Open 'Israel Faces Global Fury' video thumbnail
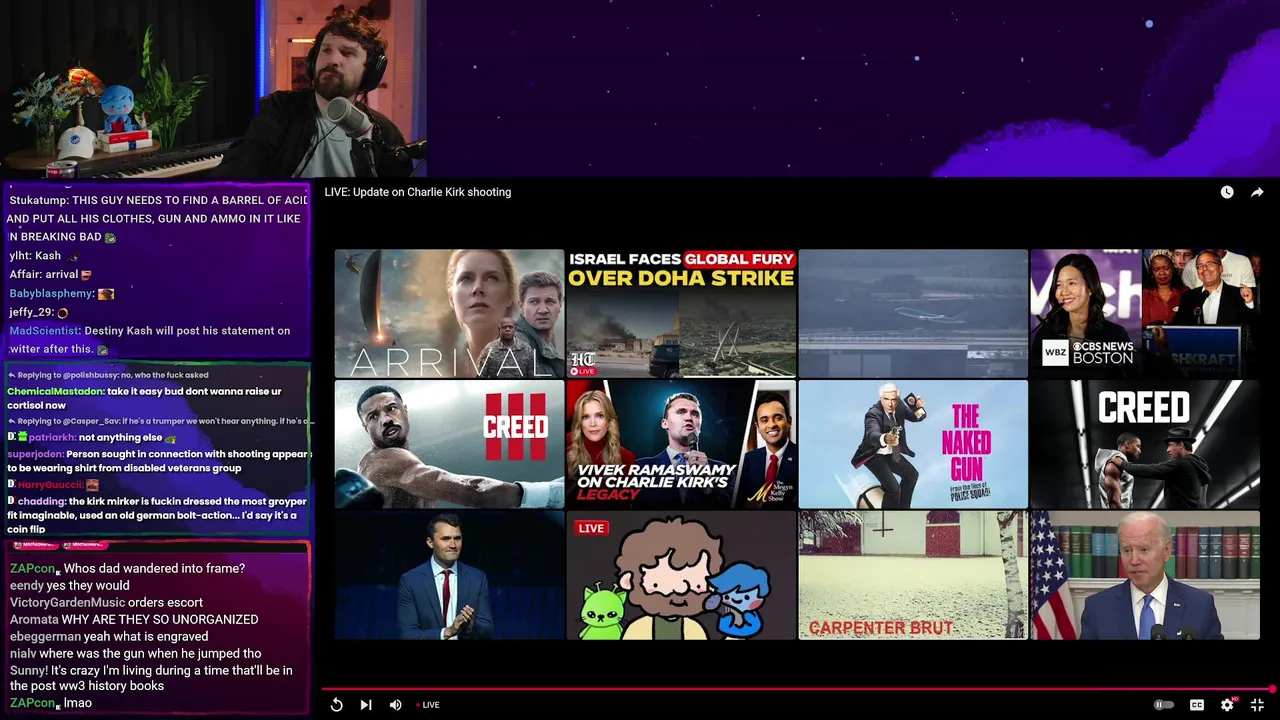This screenshot has height=720, width=1280. tap(681, 313)
